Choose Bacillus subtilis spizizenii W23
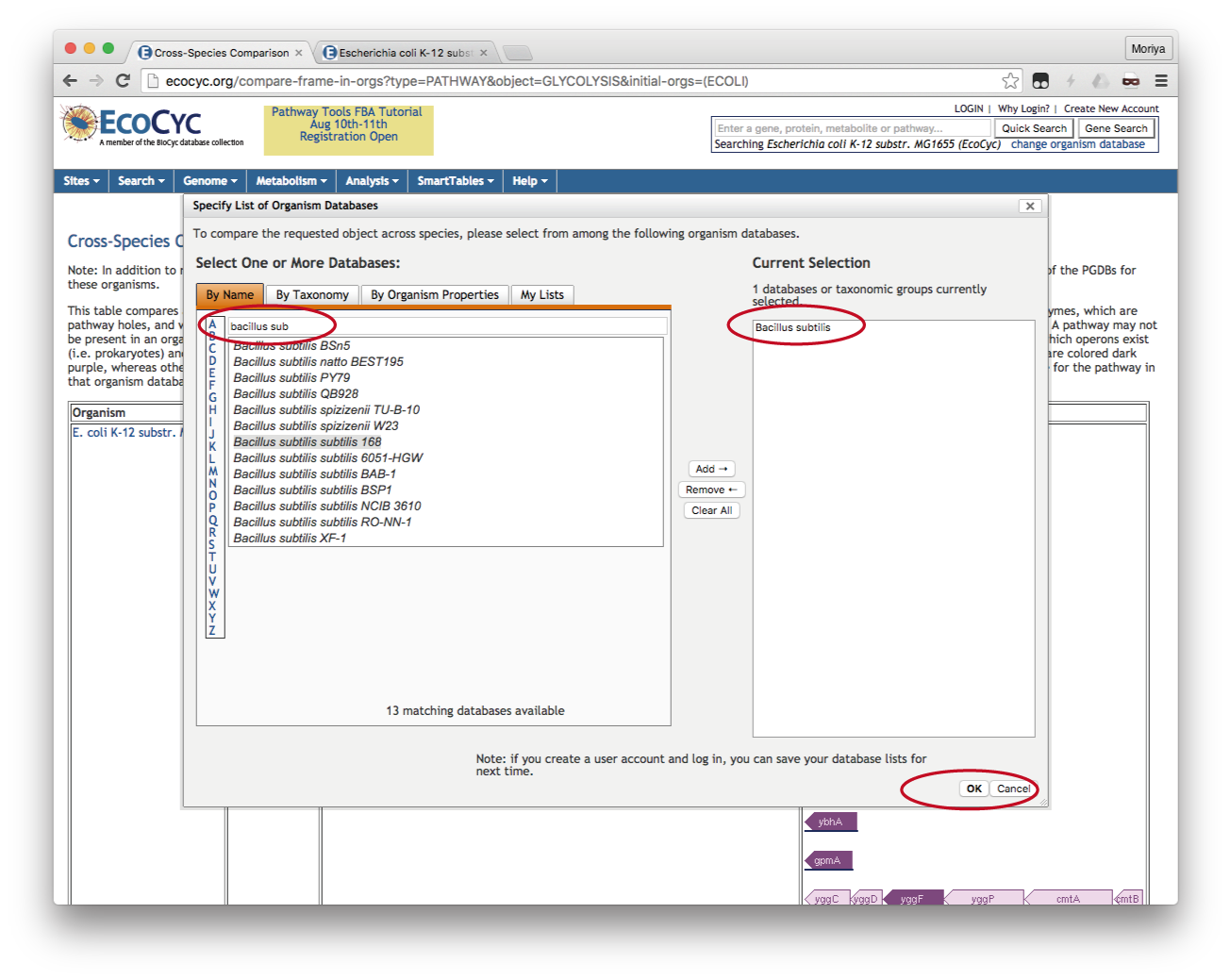Viewport: 1230px width, 980px height. [316, 426]
